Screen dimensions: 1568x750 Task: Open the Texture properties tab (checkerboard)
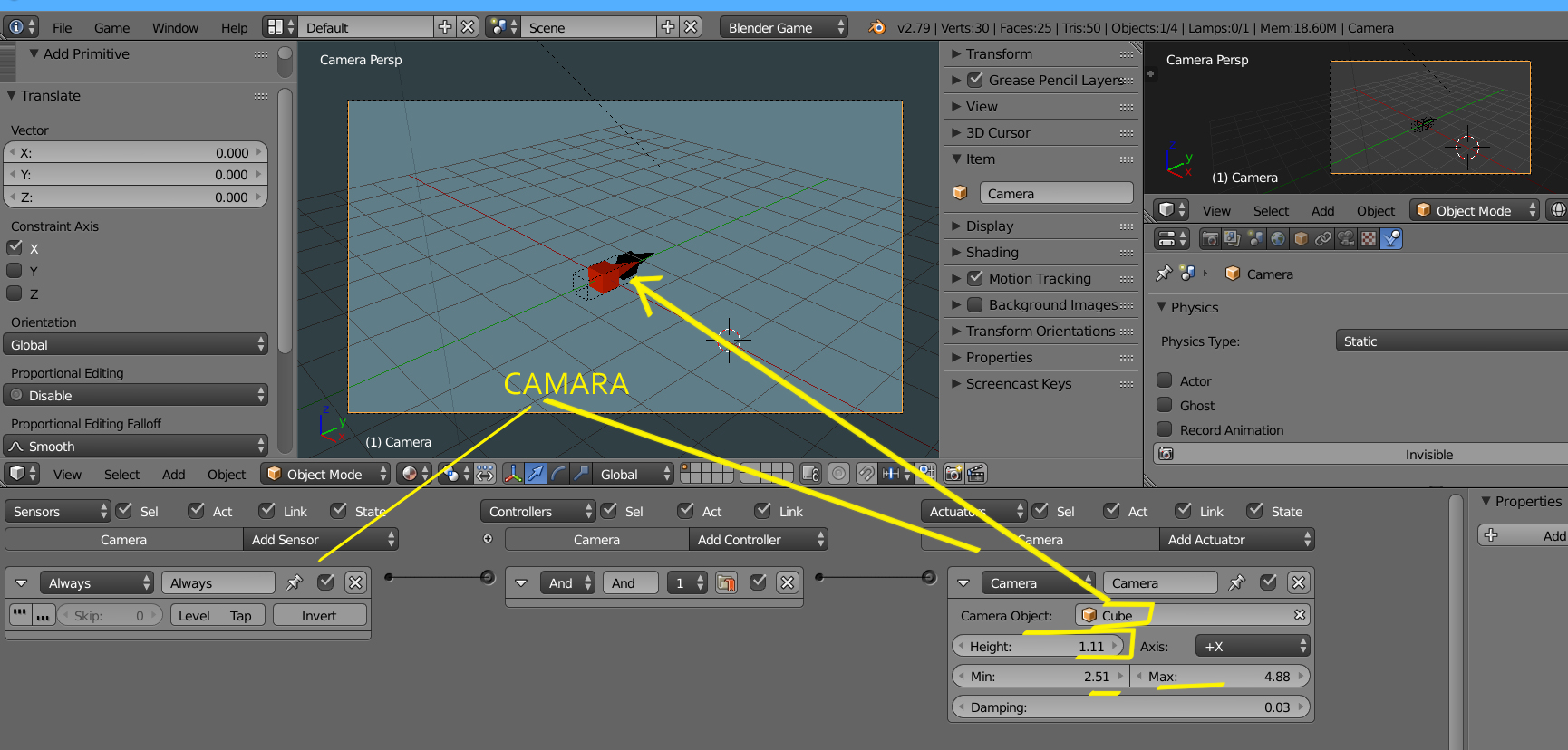tap(1369, 238)
